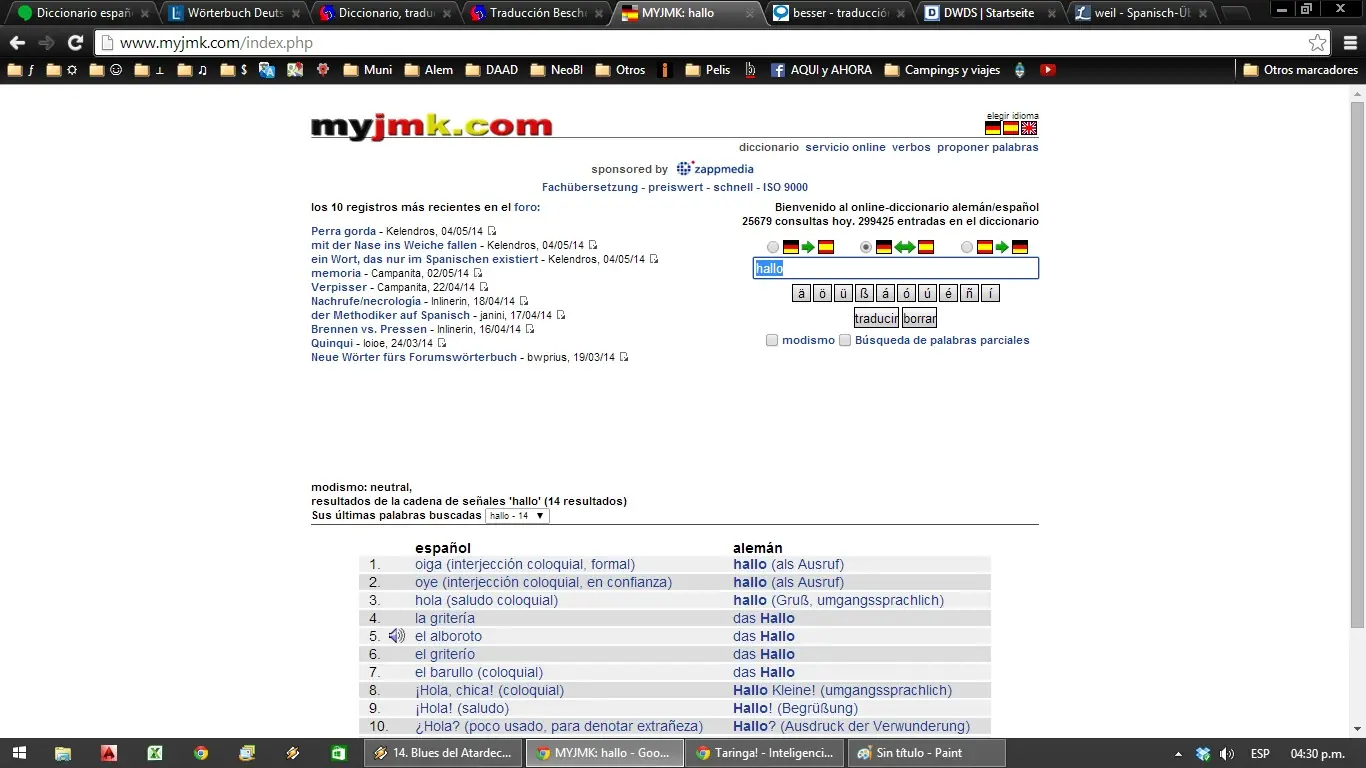Image resolution: width=1366 pixels, height=768 pixels.
Task: Open the verbos link
Action: (911, 147)
